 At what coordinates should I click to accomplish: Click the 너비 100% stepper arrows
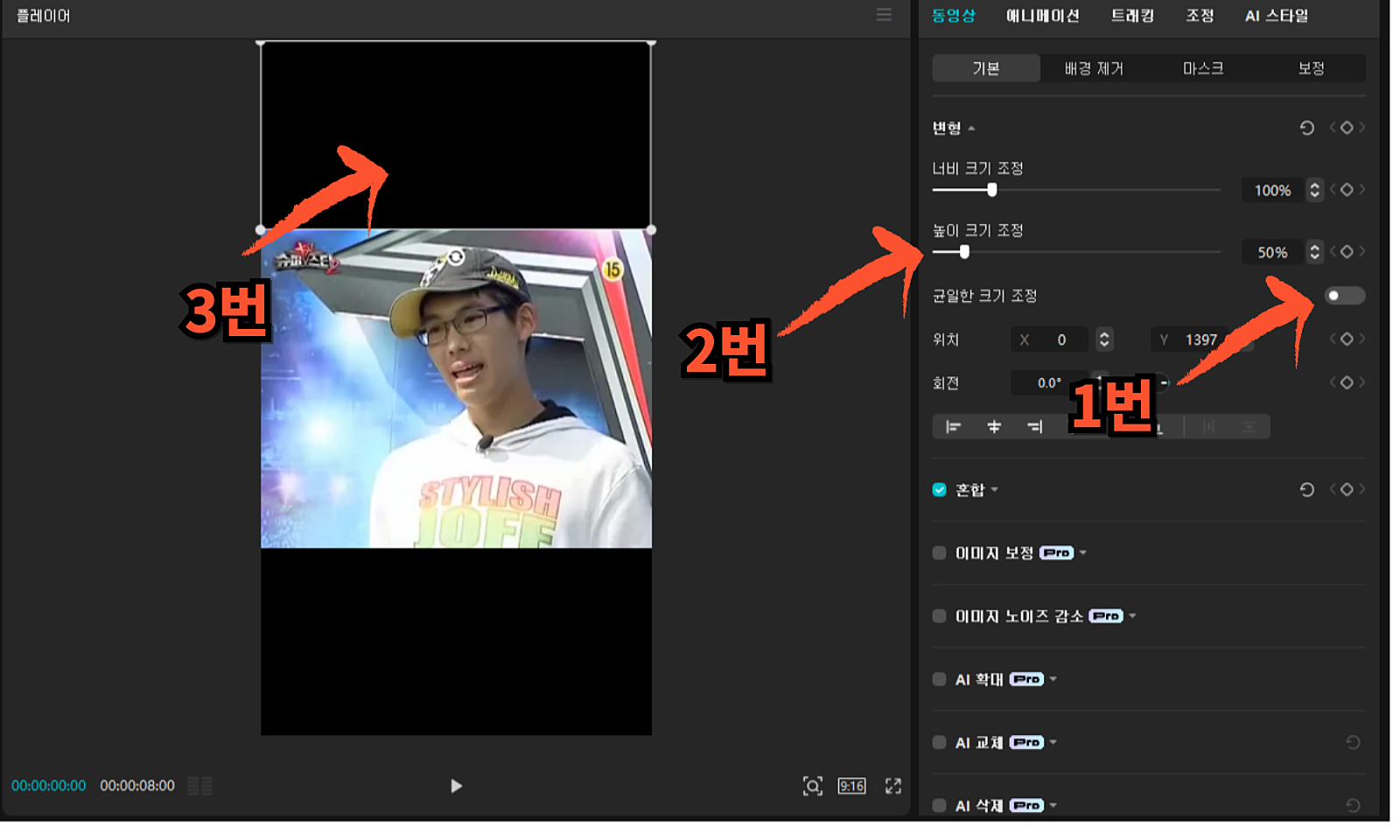click(1314, 190)
